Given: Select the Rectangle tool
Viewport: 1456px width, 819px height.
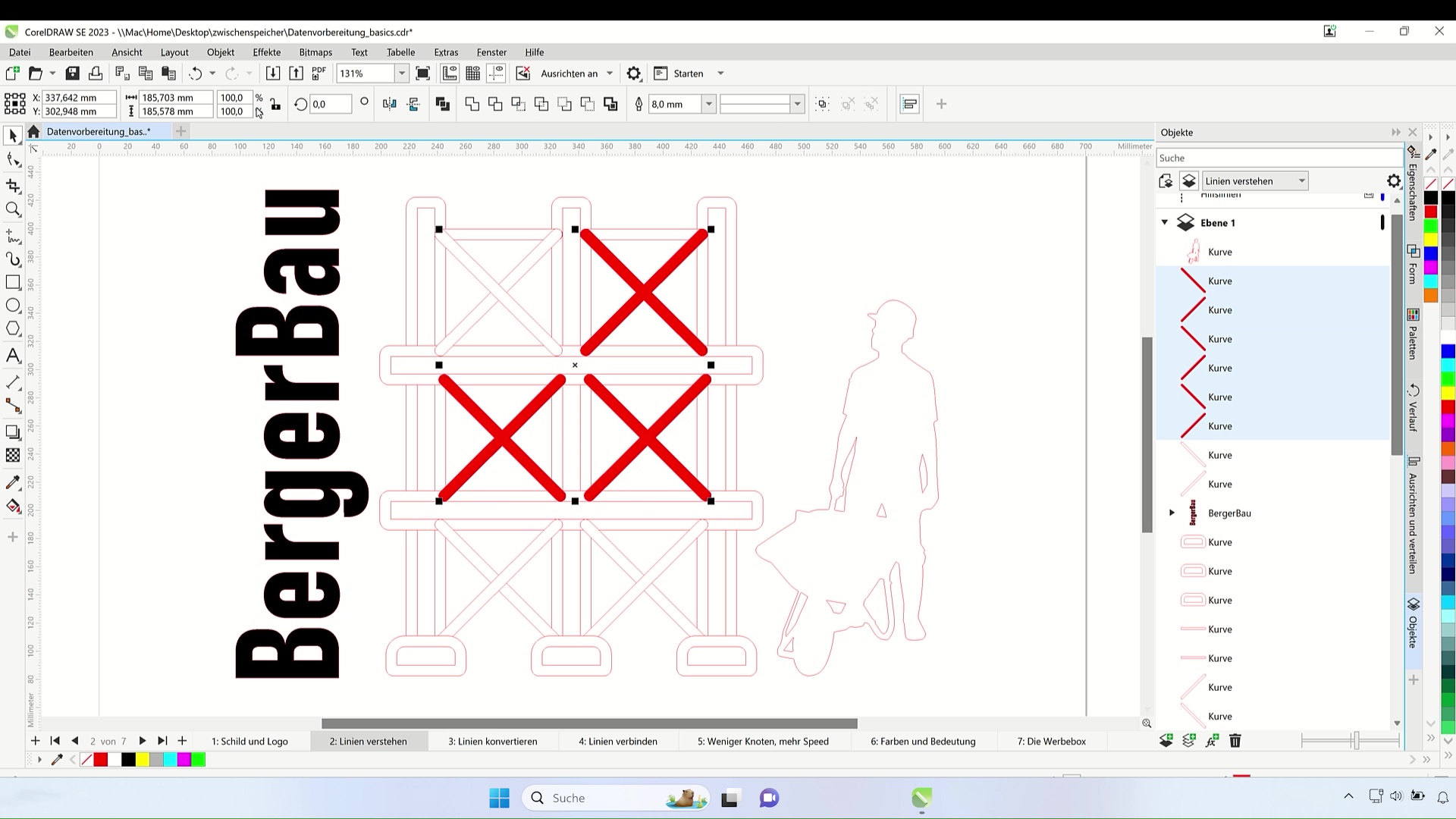Looking at the screenshot, I should point(13,282).
